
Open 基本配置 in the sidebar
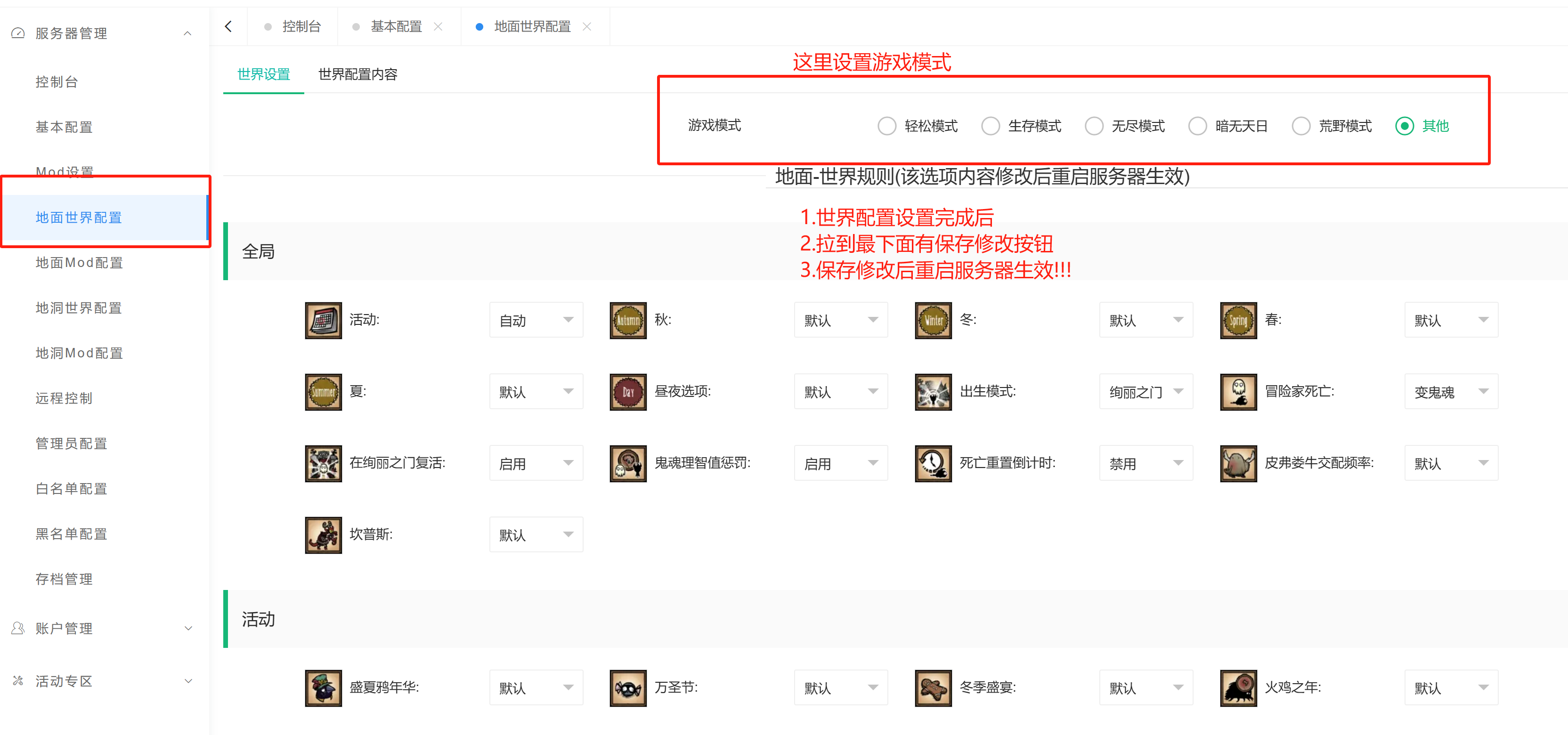point(64,127)
